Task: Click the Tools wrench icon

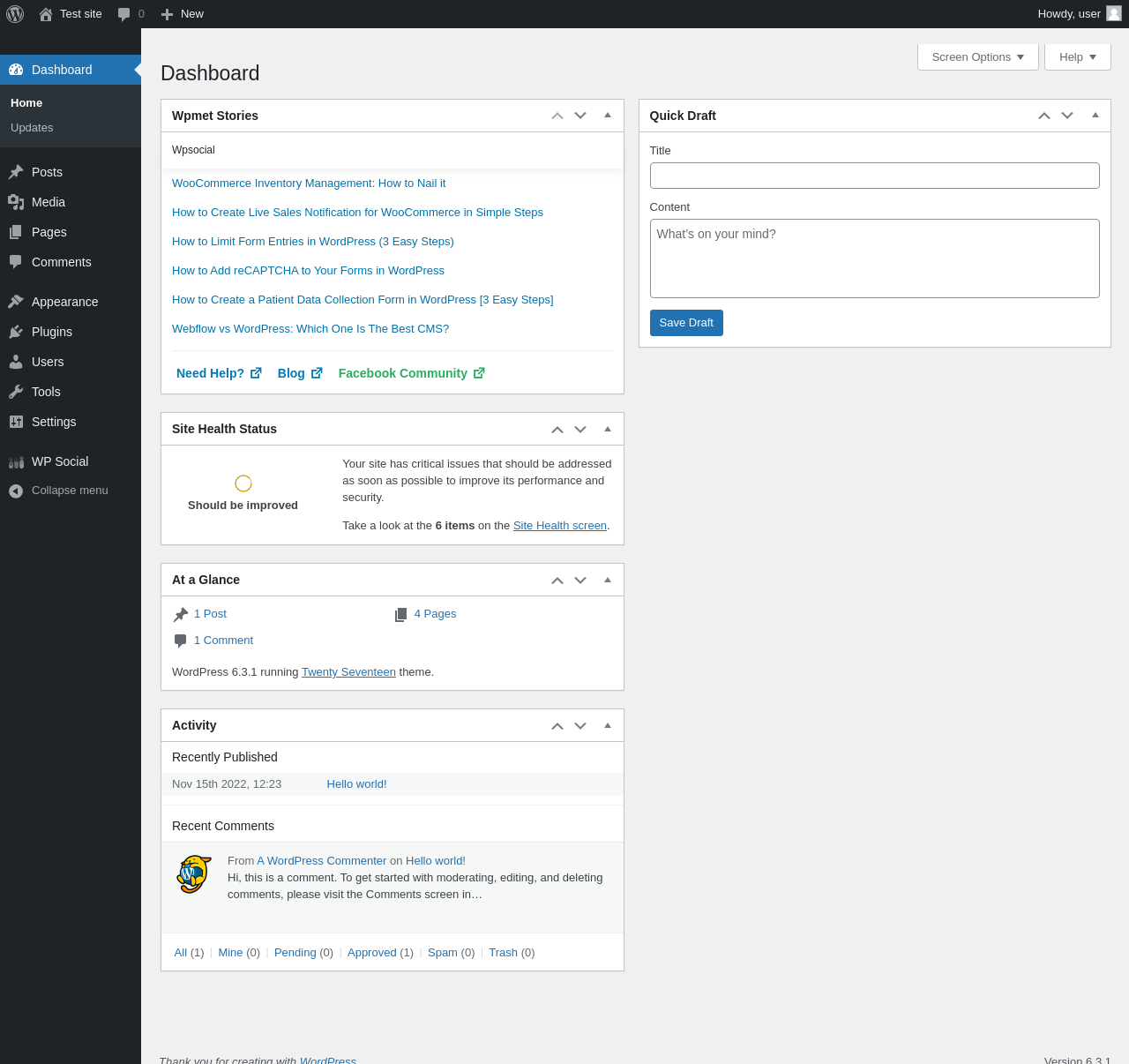Action: (x=16, y=392)
